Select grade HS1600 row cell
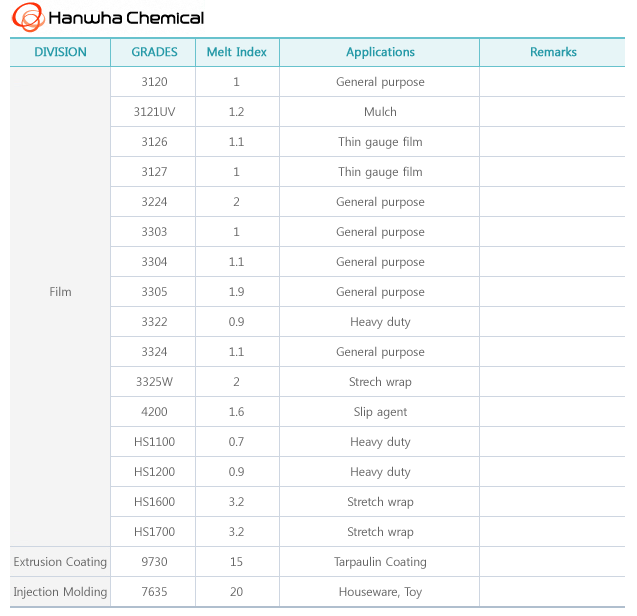637x616 pixels. coord(154,501)
